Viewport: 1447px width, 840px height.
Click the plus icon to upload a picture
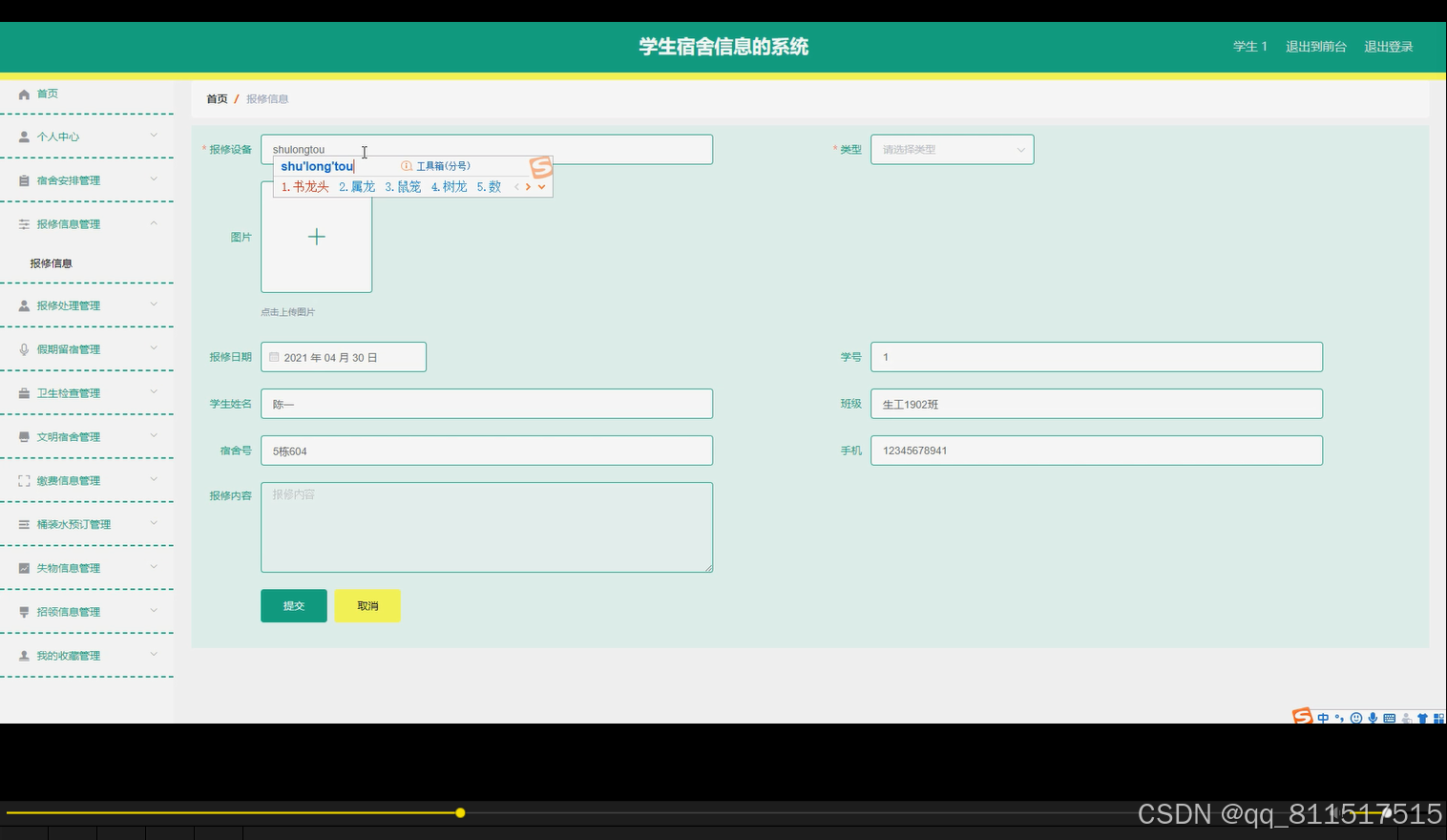tap(317, 237)
